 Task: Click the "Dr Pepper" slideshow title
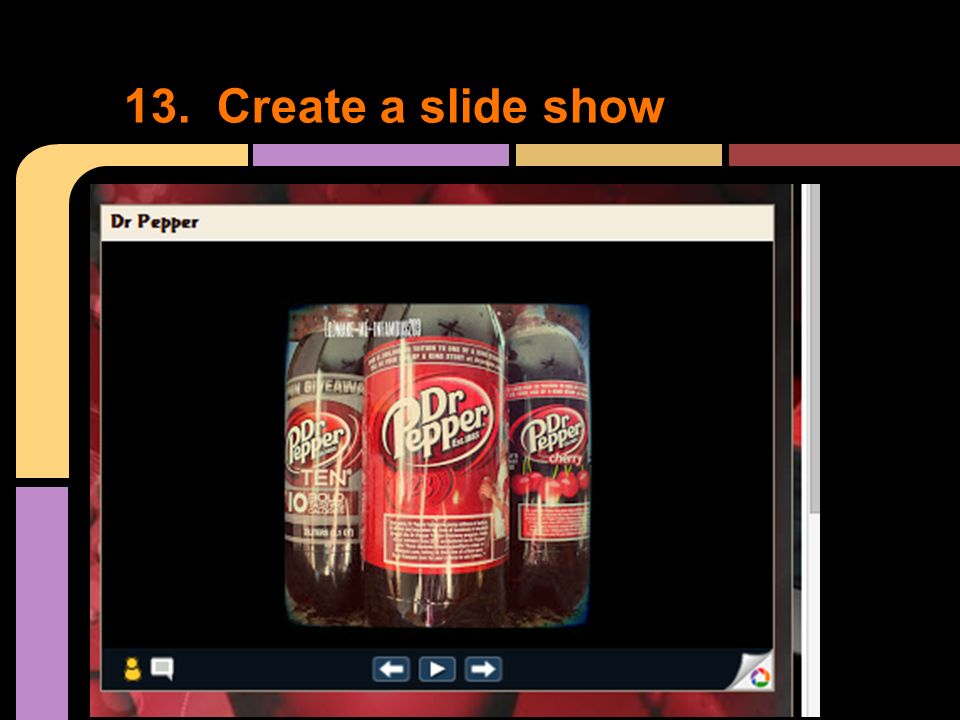click(154, 222)
